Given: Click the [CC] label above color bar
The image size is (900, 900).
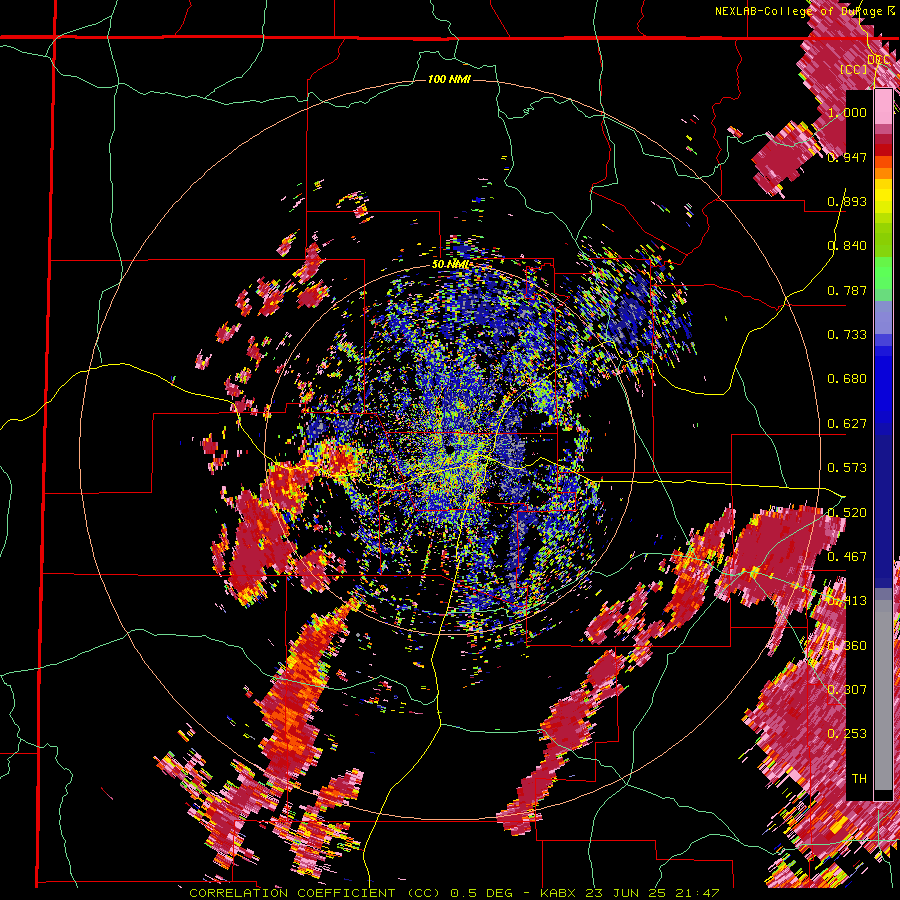Looking at the screenshot, I should coord(854,69).
